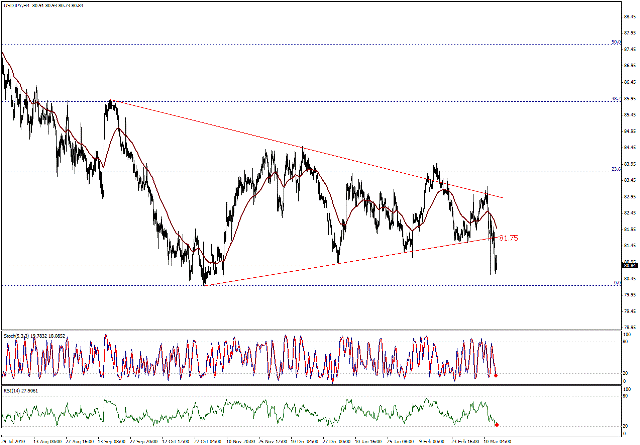Image resolution: width=640 pixels, height=445 pixels.
Task: Click red marker at Stochastic panel's right end
Action: point(497,376)
